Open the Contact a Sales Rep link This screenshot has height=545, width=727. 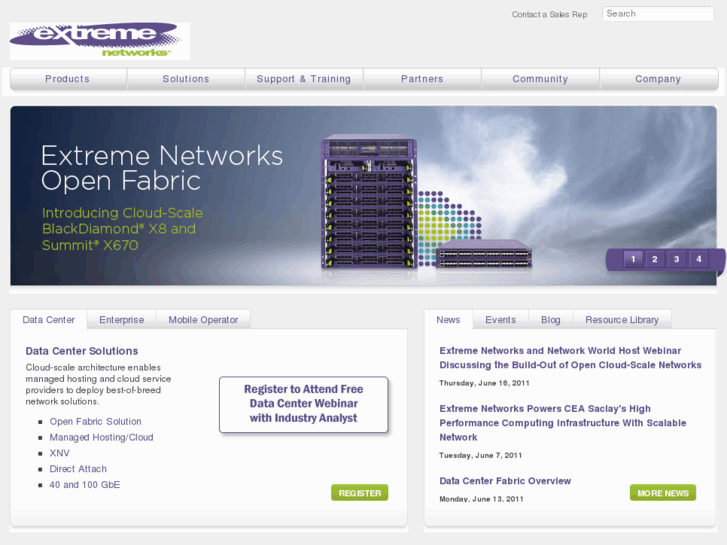pyautogui.click(x=549, y=14)
